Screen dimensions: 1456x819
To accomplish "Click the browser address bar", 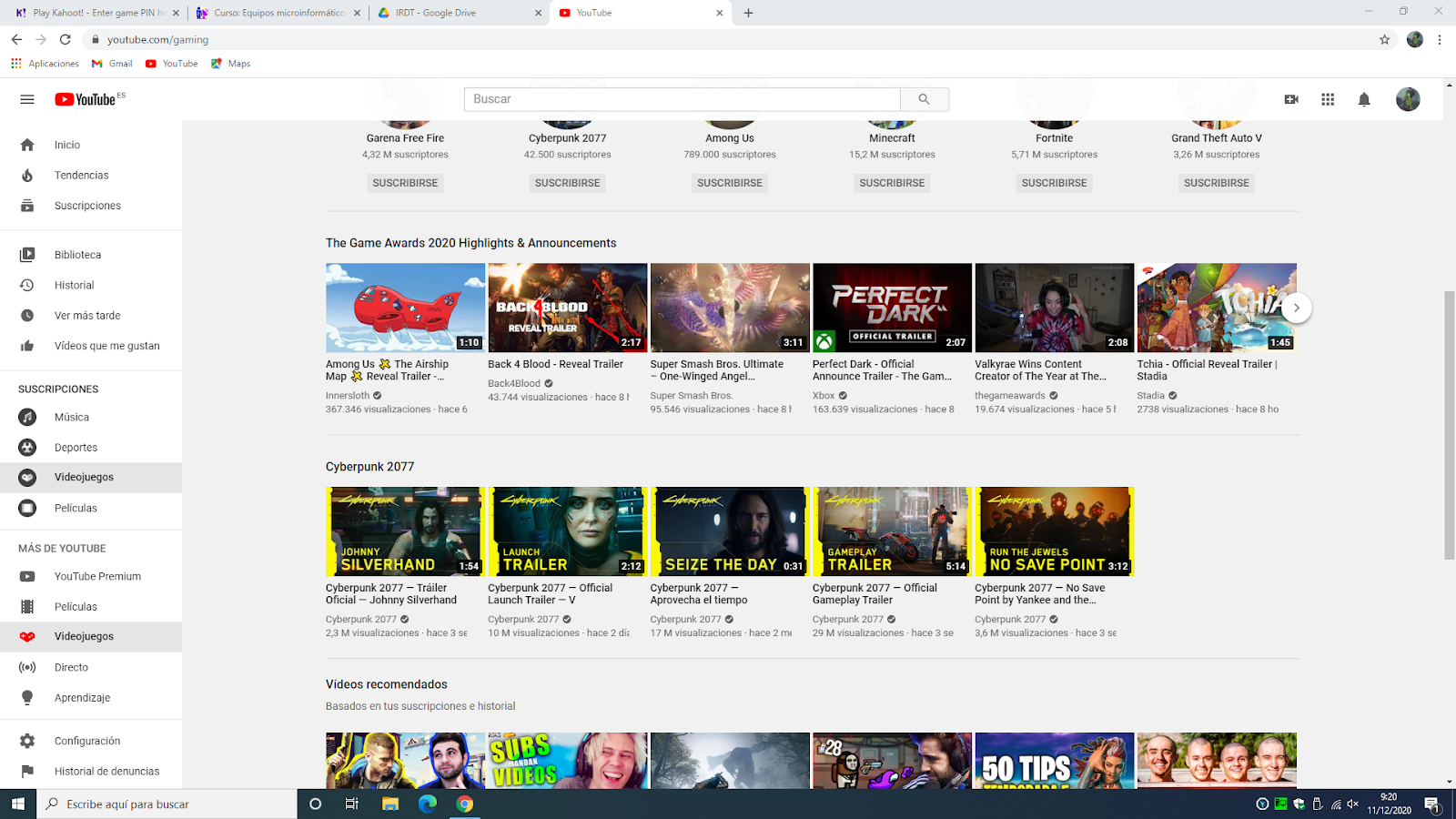I will click(728, 39).
